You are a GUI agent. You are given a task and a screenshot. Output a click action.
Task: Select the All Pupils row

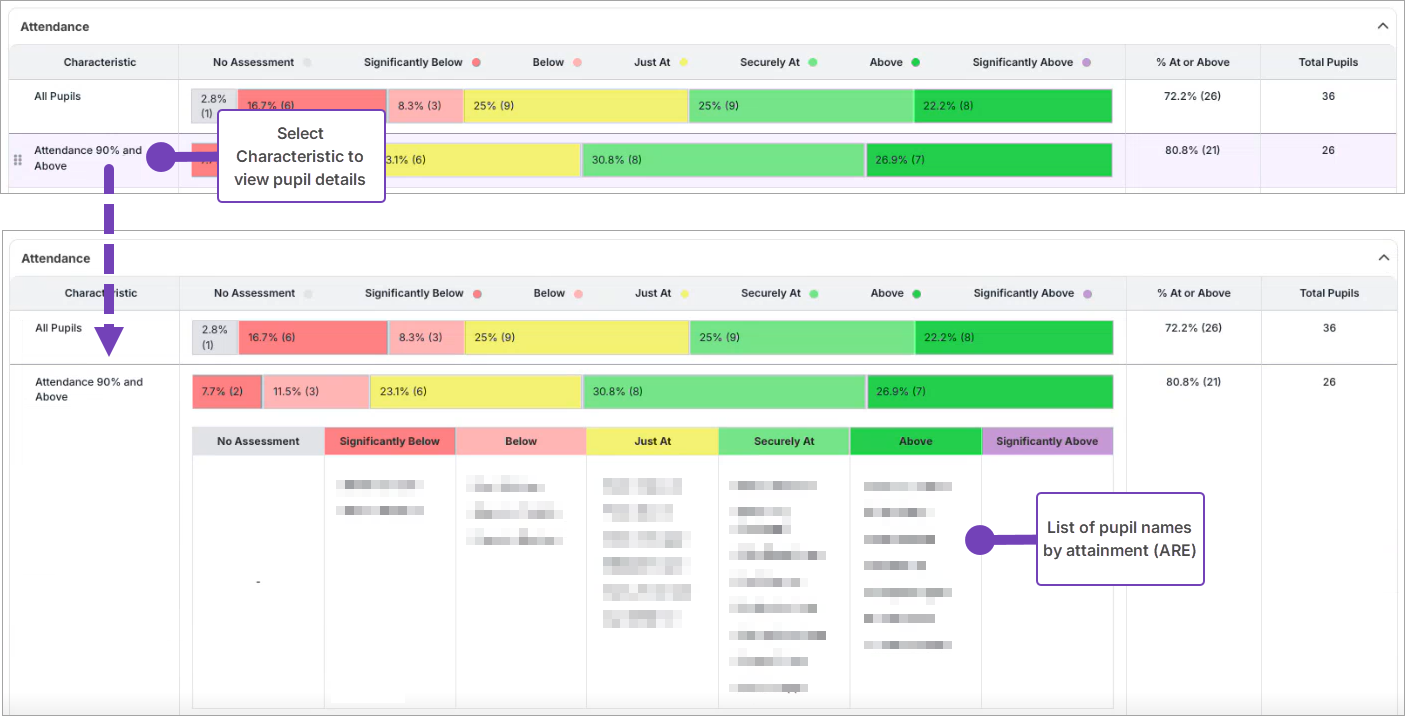click(x=60, y=96)
